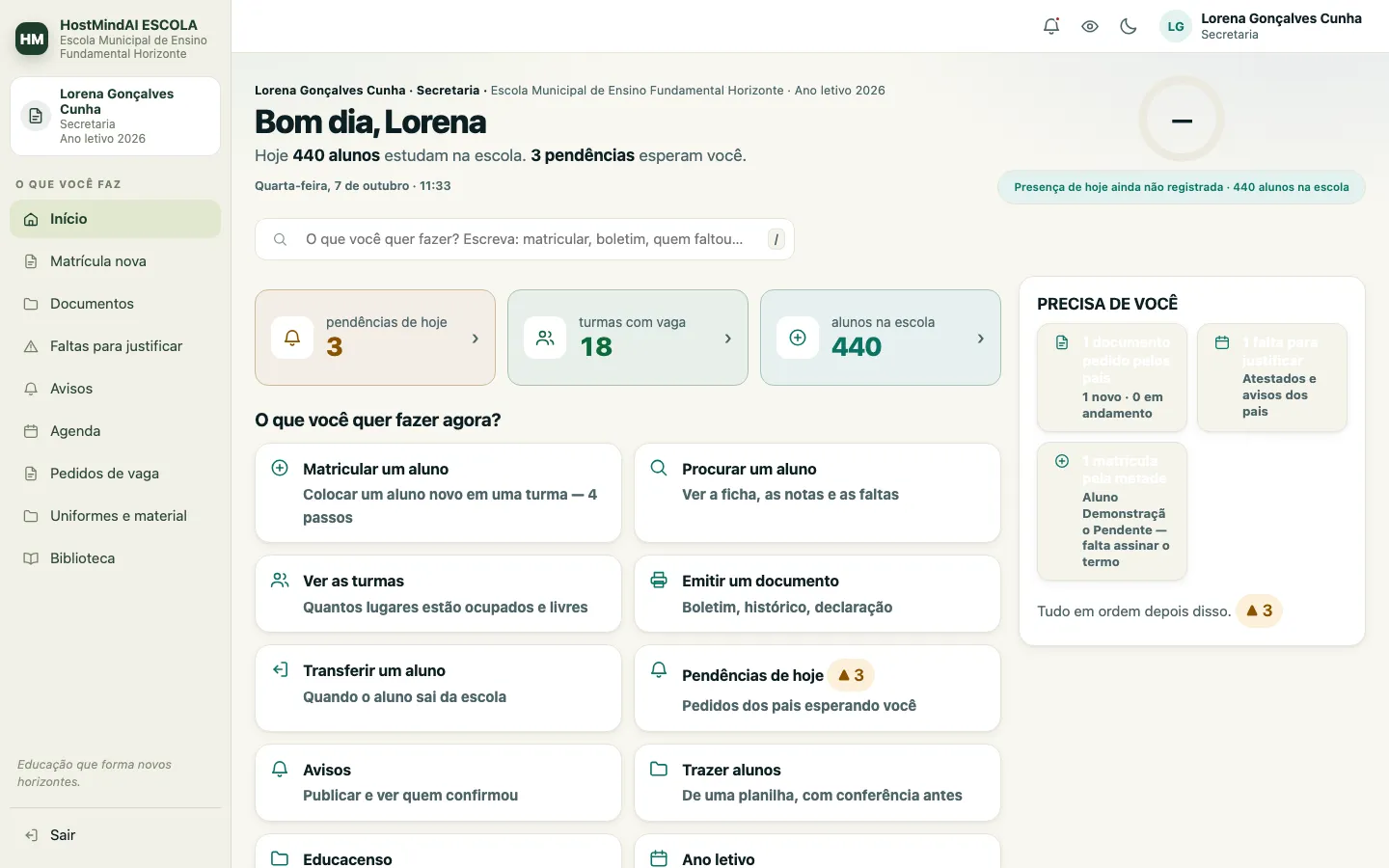Select Uniformes e material in the sidebar
This screenshot has width=1389, height=868.
tap(115, 516)
